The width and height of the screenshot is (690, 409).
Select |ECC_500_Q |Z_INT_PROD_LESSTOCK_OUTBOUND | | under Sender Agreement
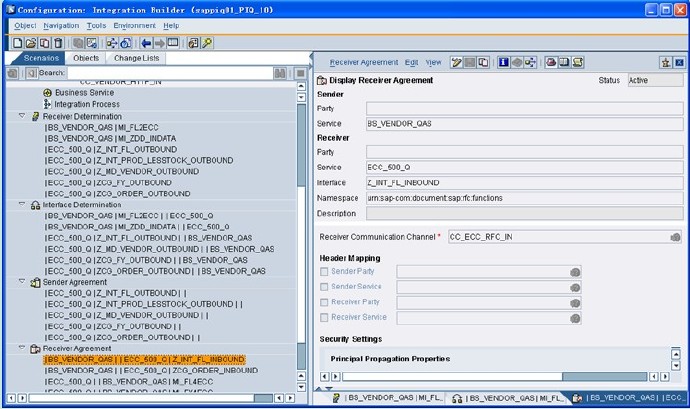[x=143, y=304]
